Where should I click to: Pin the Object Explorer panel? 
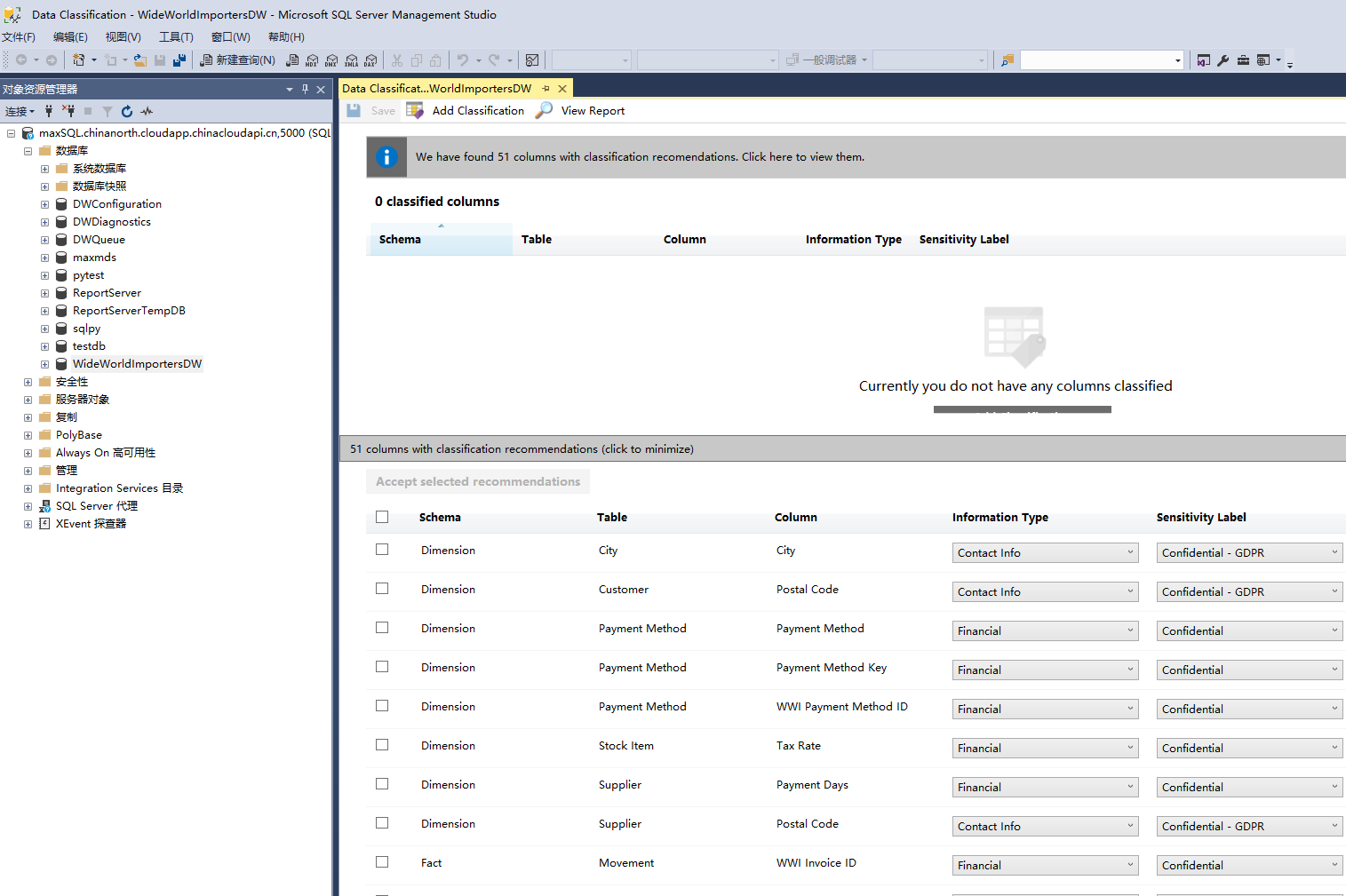(x=305, y=89)
